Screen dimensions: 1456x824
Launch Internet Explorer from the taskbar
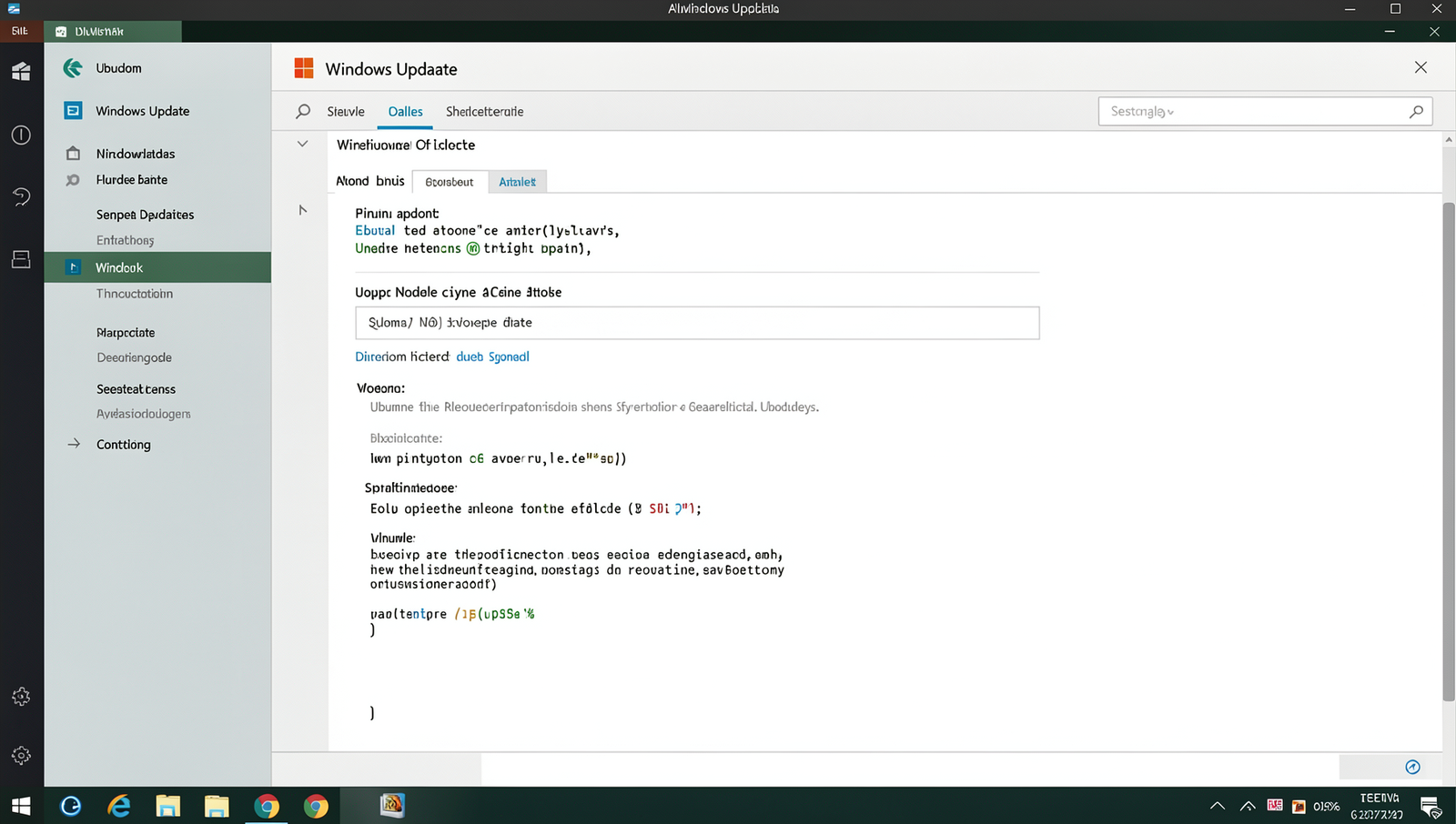(119, 806)
